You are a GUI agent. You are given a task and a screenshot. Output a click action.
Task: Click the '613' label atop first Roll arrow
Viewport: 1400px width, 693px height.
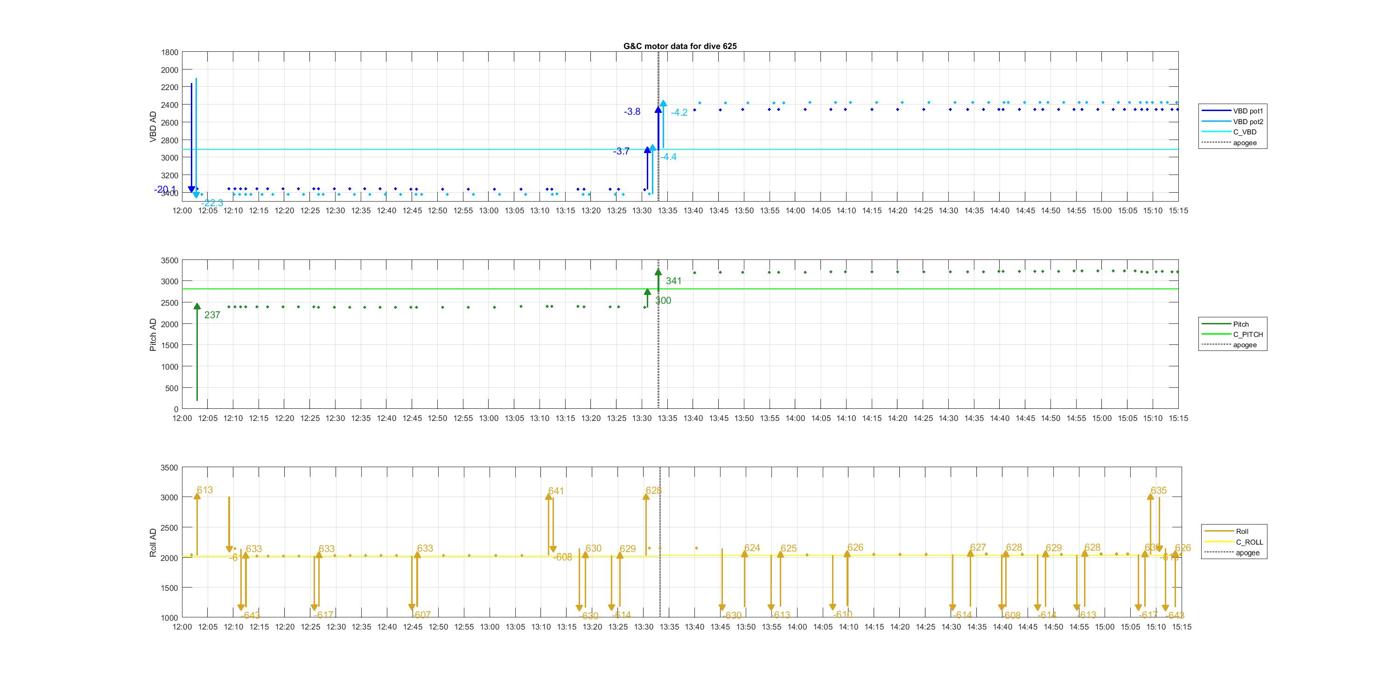(x=205, y=490)
